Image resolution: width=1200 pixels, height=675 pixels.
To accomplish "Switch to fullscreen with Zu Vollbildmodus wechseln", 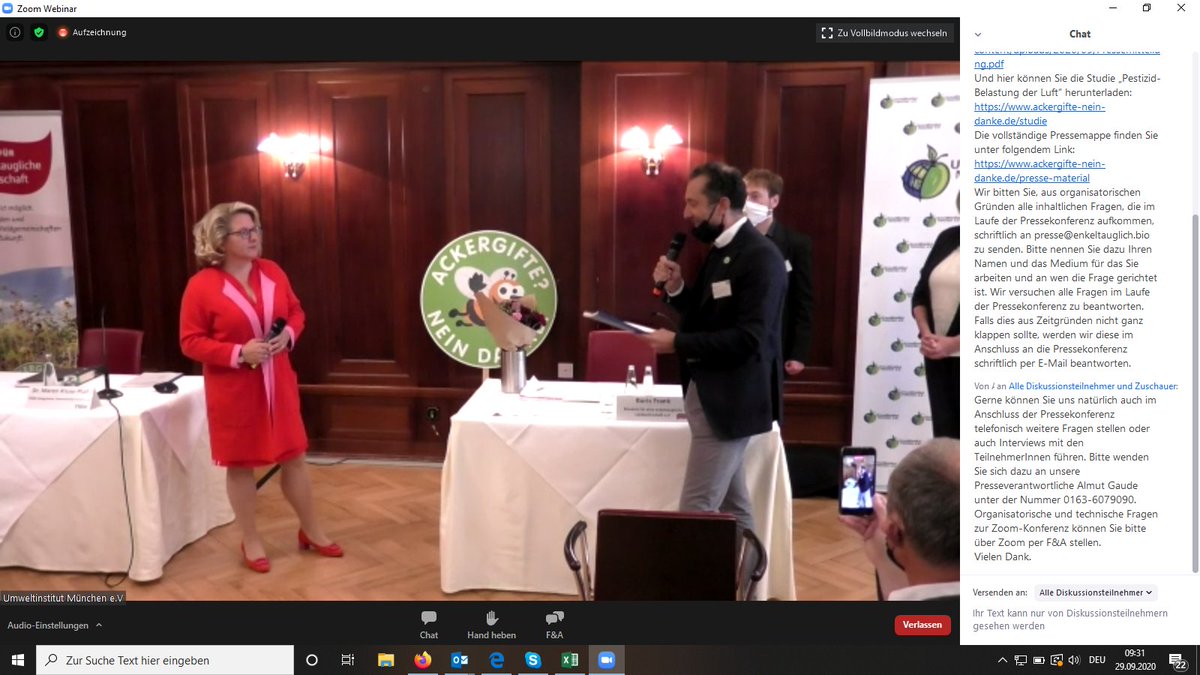I will click(884, 33).
